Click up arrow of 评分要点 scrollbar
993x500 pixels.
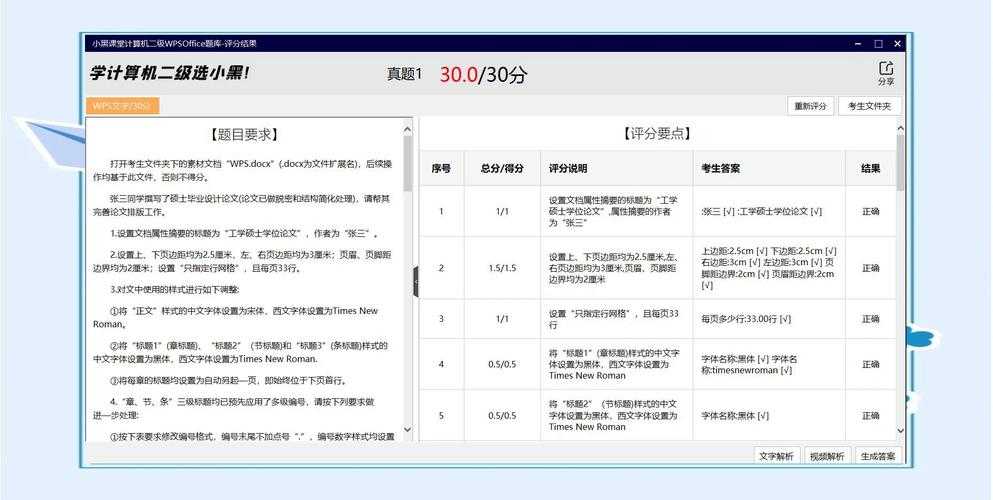[901, 129]
